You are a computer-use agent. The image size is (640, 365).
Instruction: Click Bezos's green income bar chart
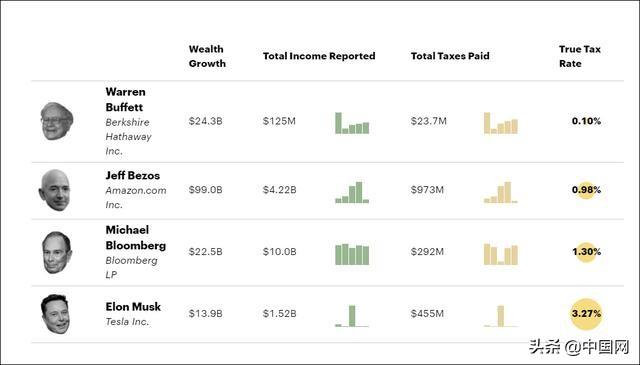352,192
